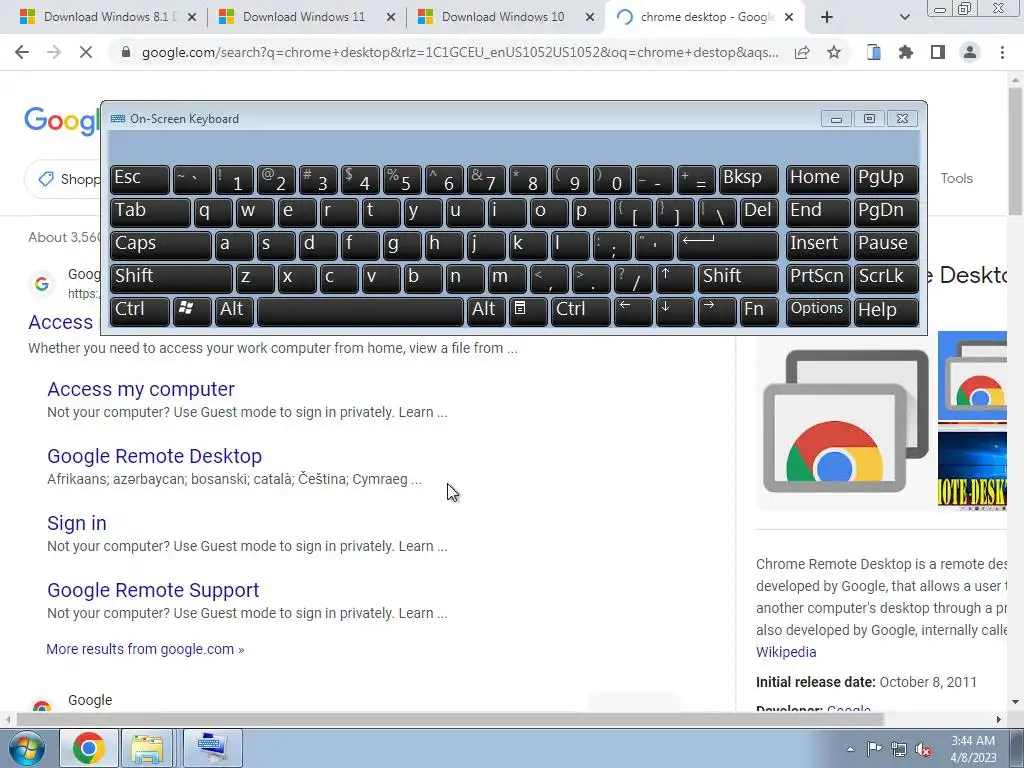1024x768 pixels.
Task: Open More results from google.com
Action: coord(145,649)
